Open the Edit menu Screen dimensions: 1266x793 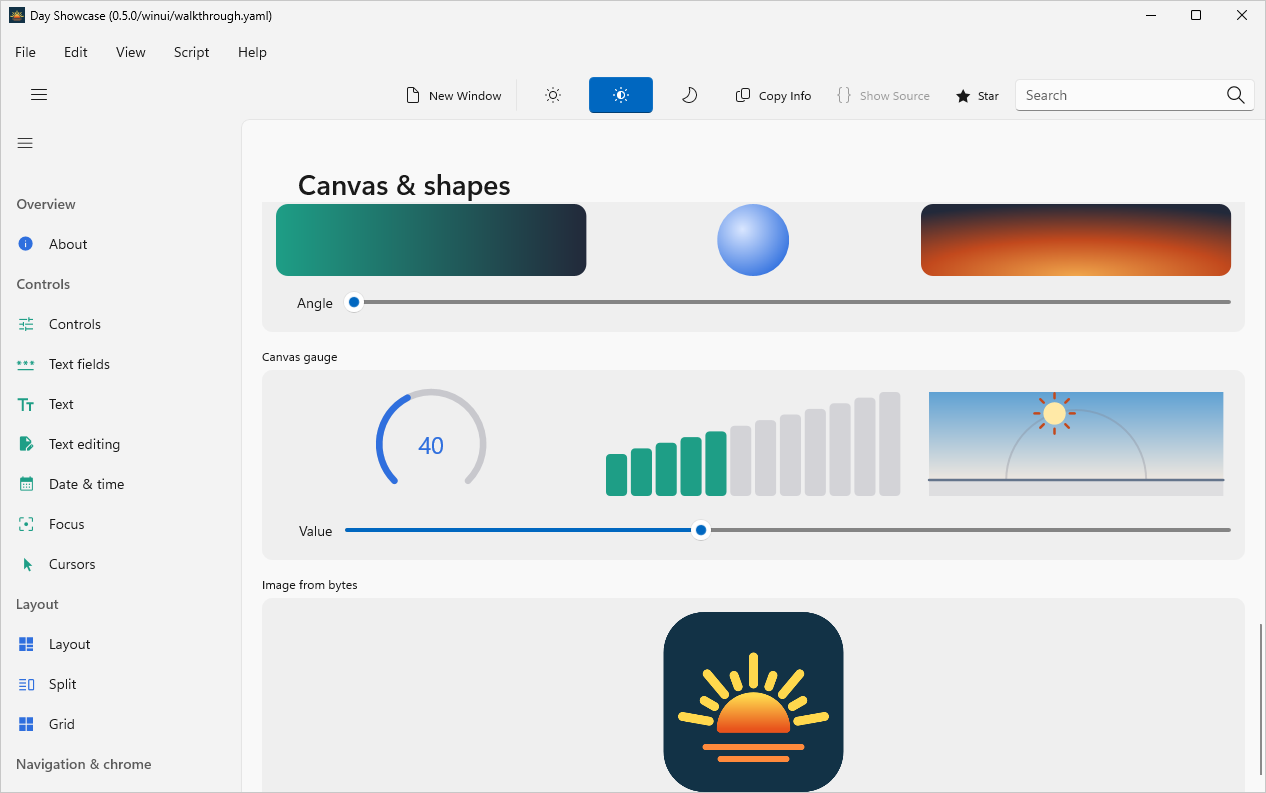tap(76, 52)
